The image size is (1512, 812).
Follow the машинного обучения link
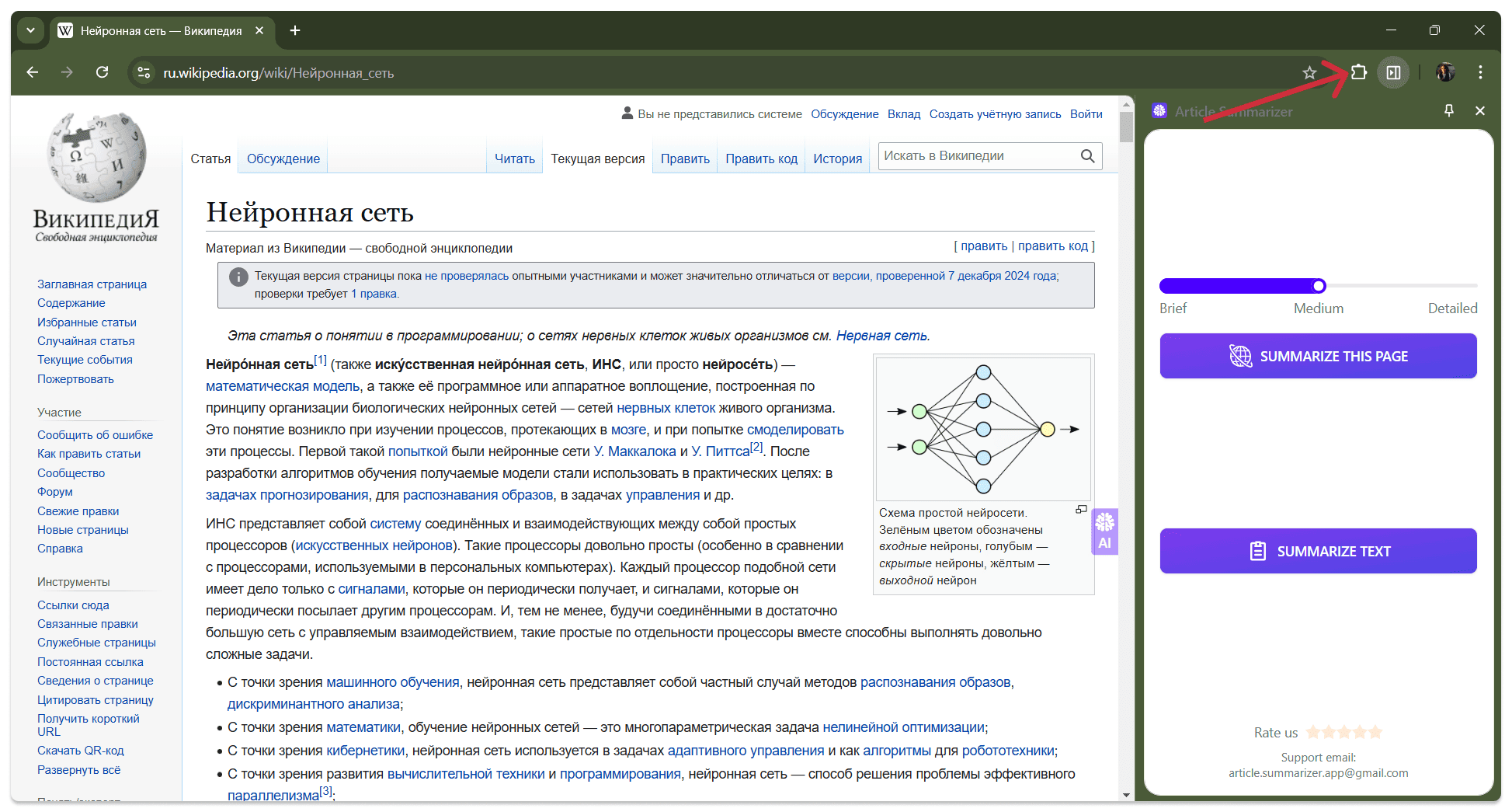392,682
